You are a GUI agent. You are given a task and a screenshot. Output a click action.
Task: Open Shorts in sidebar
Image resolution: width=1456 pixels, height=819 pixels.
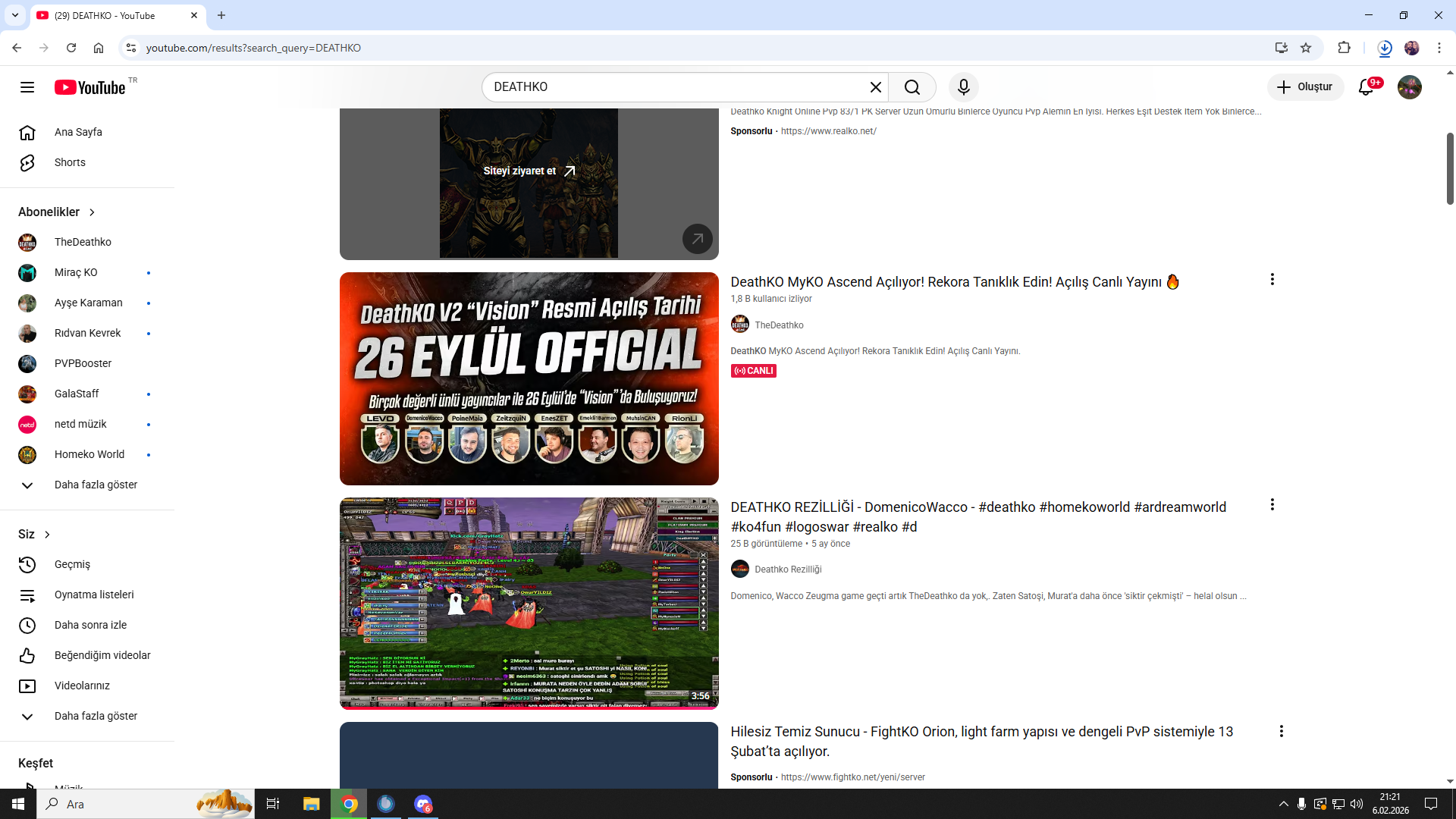coord(87,162)
